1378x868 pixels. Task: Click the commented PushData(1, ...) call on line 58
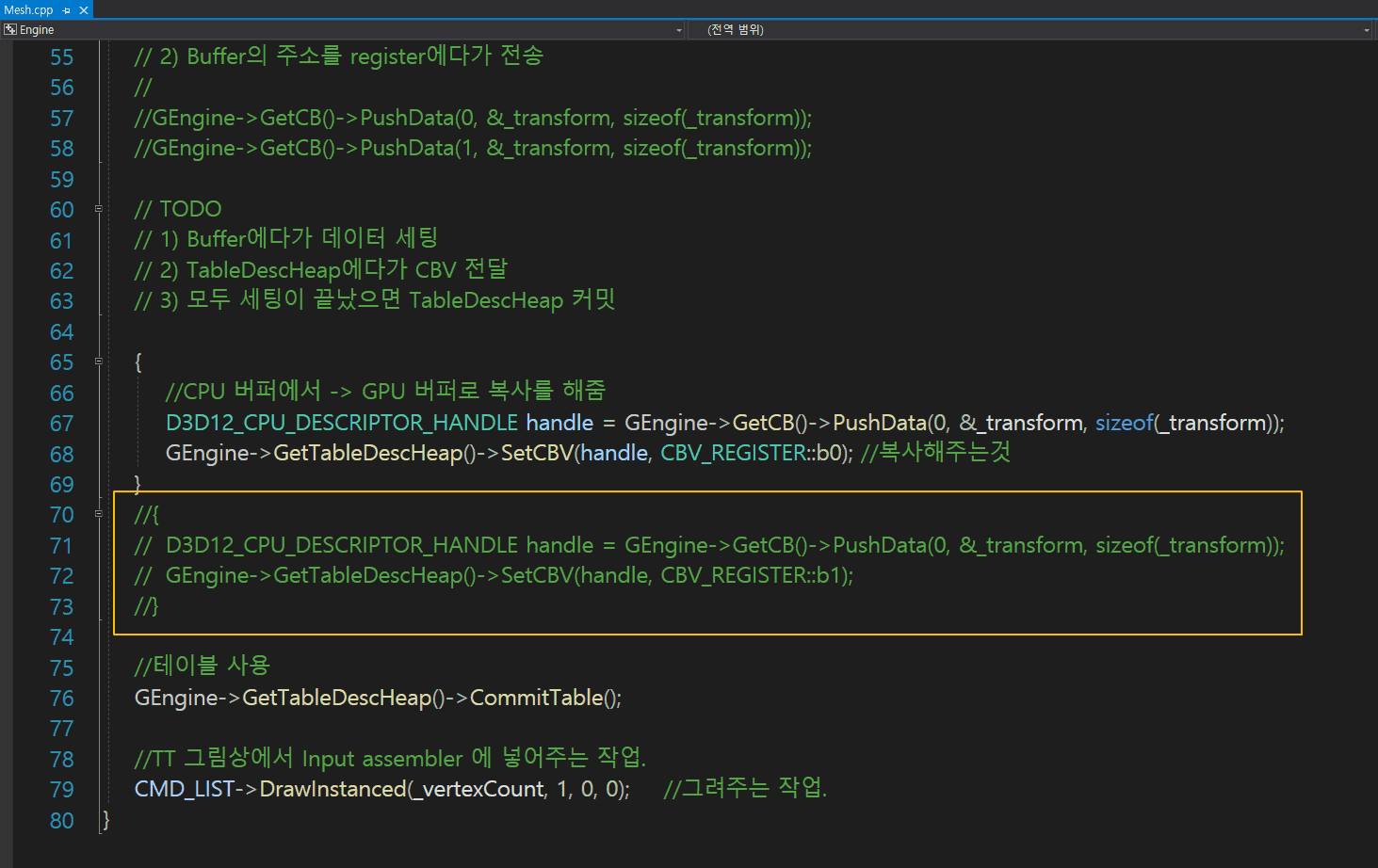(x=473, y=148)
